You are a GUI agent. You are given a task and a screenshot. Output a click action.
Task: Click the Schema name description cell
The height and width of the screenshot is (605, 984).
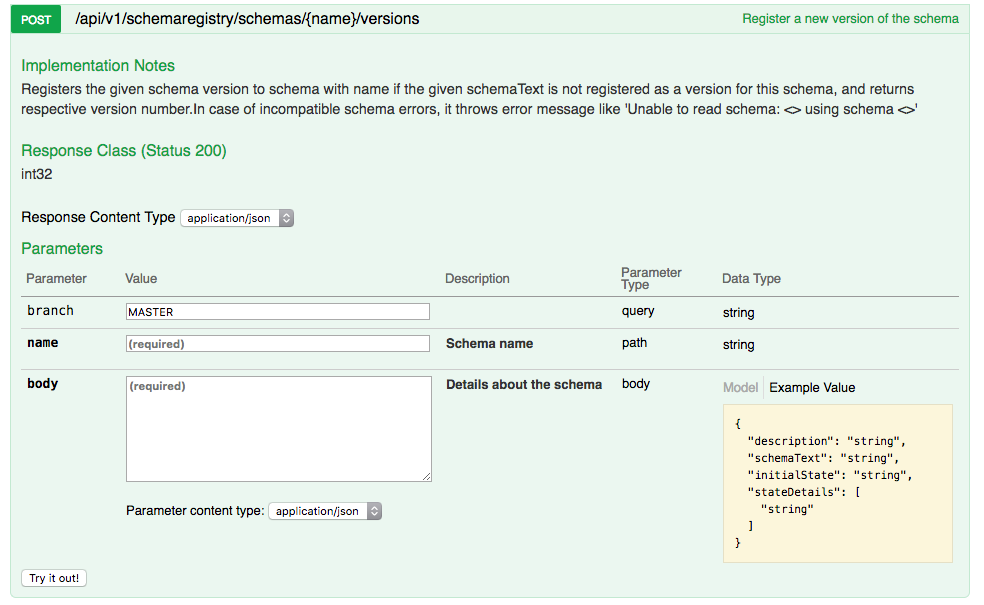[489, 343]
